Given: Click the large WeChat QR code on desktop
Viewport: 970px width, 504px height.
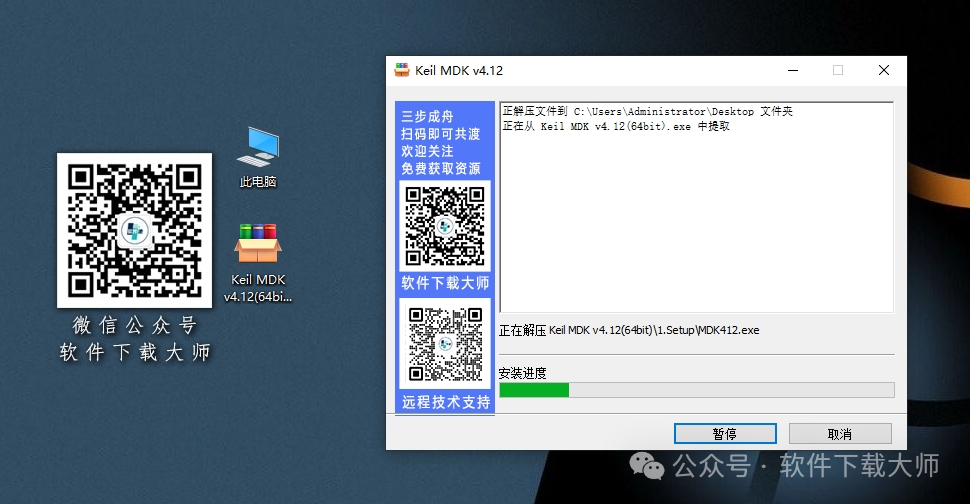Looking at the screenshot, I should pos(134,230).
